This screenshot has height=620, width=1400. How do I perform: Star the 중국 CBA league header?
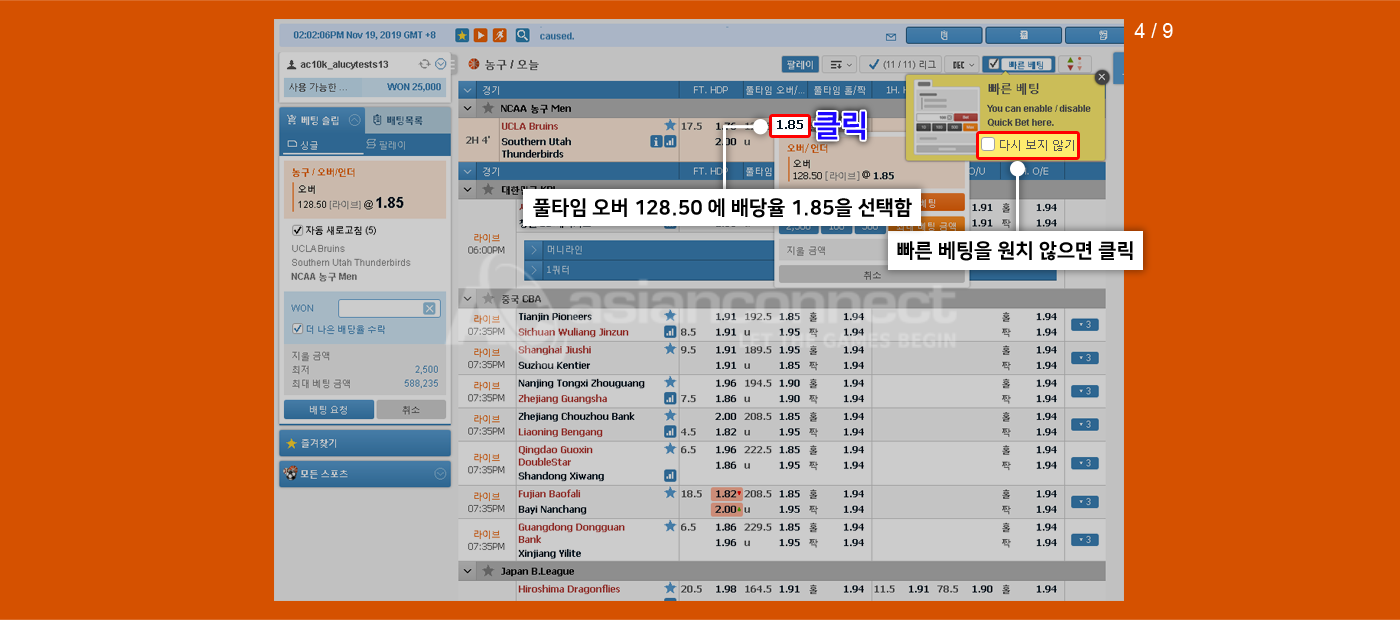tap(488, 298)
